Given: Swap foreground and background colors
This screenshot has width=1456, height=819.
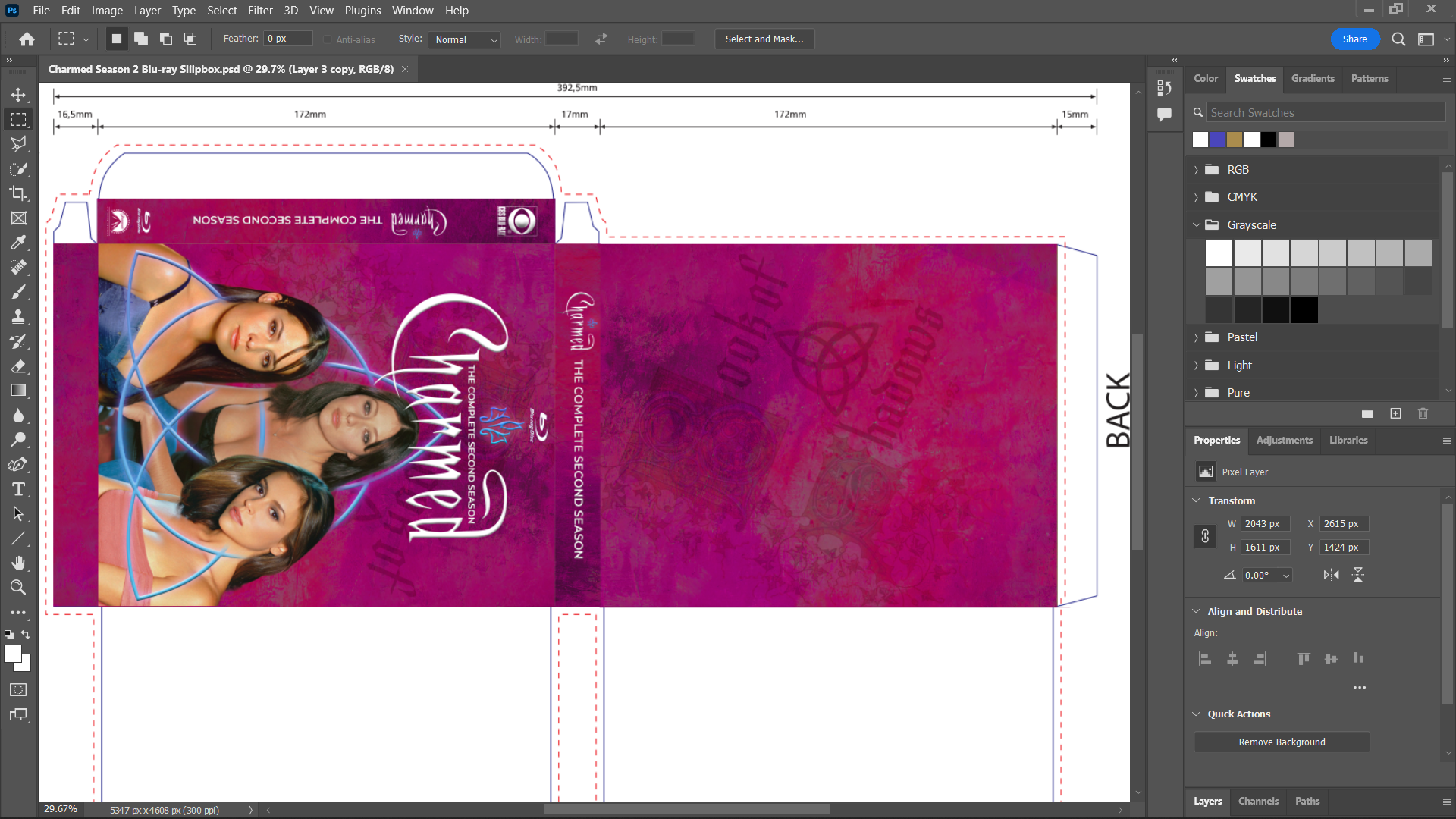Looking at the screenshot, I should click(x=27, y=635).
